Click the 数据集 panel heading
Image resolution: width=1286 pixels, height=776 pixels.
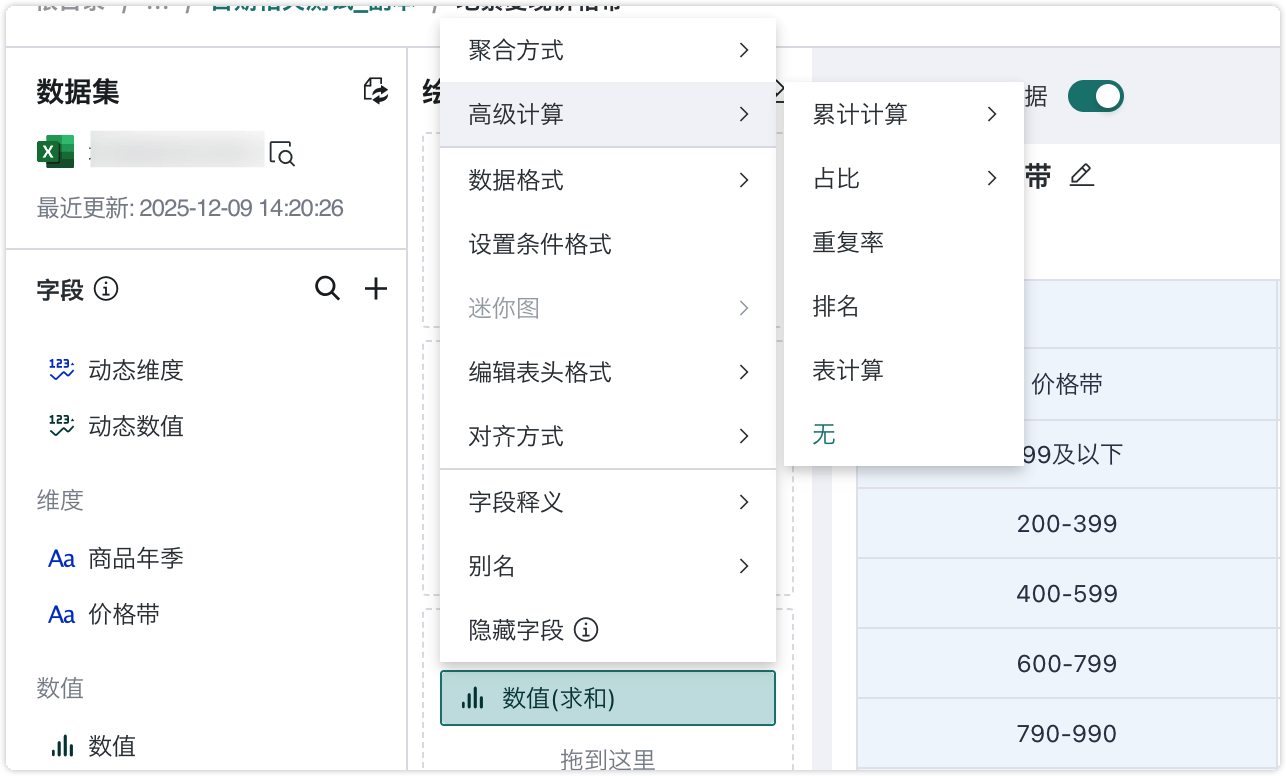[78, 92]
